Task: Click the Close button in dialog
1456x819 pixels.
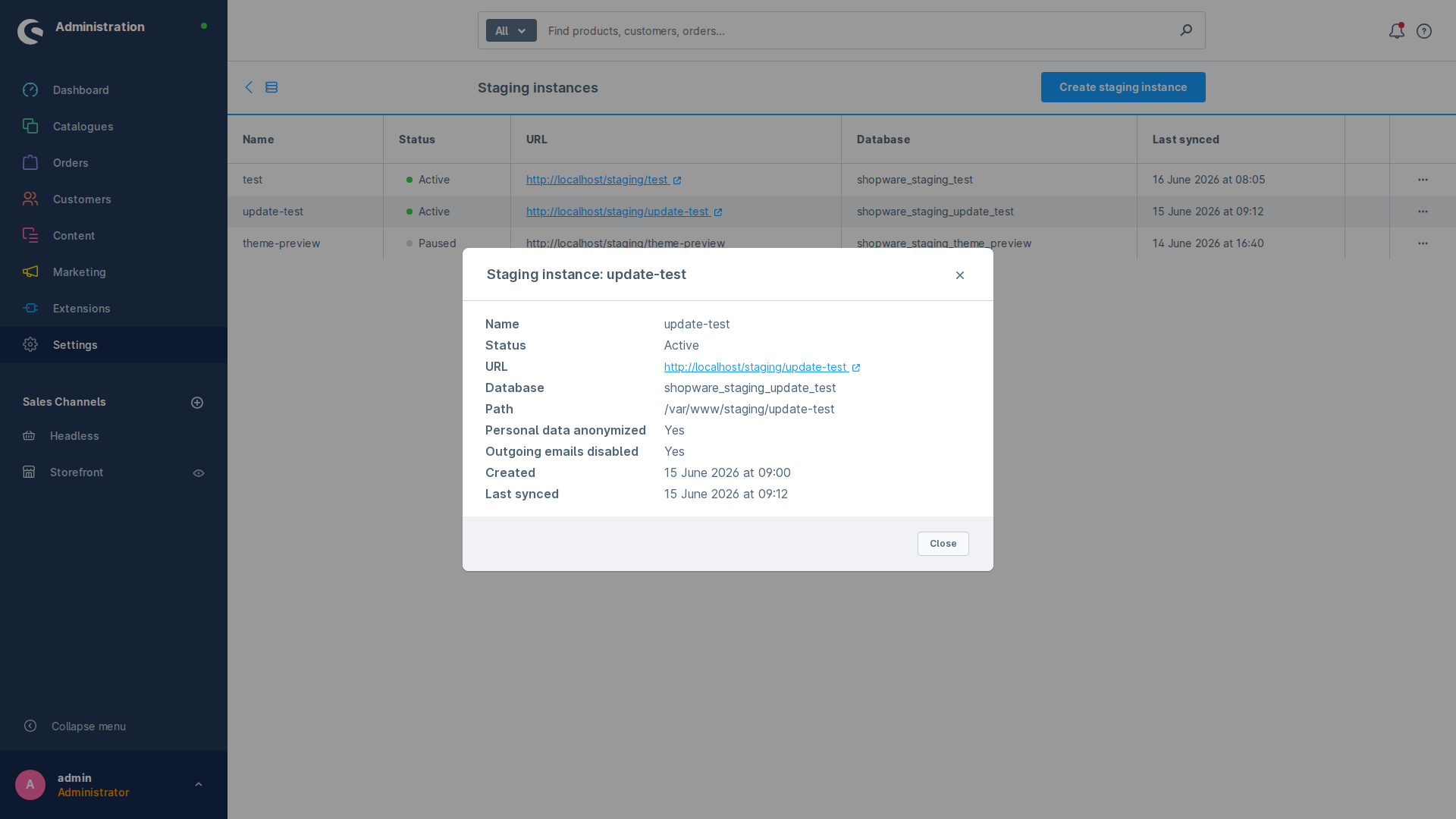Action: point(943,544)
